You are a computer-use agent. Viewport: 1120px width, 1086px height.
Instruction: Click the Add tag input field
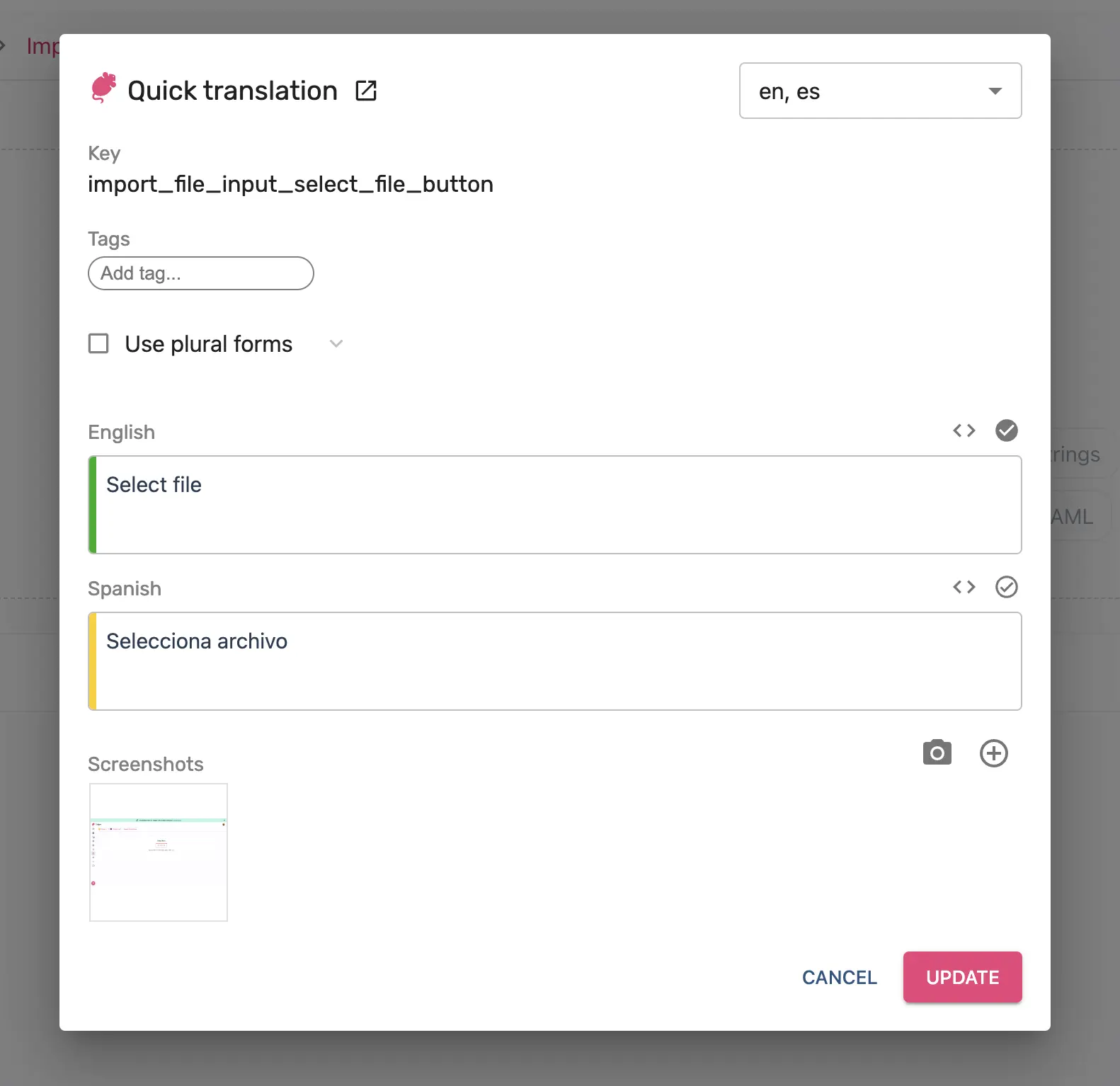coord(200,273)
